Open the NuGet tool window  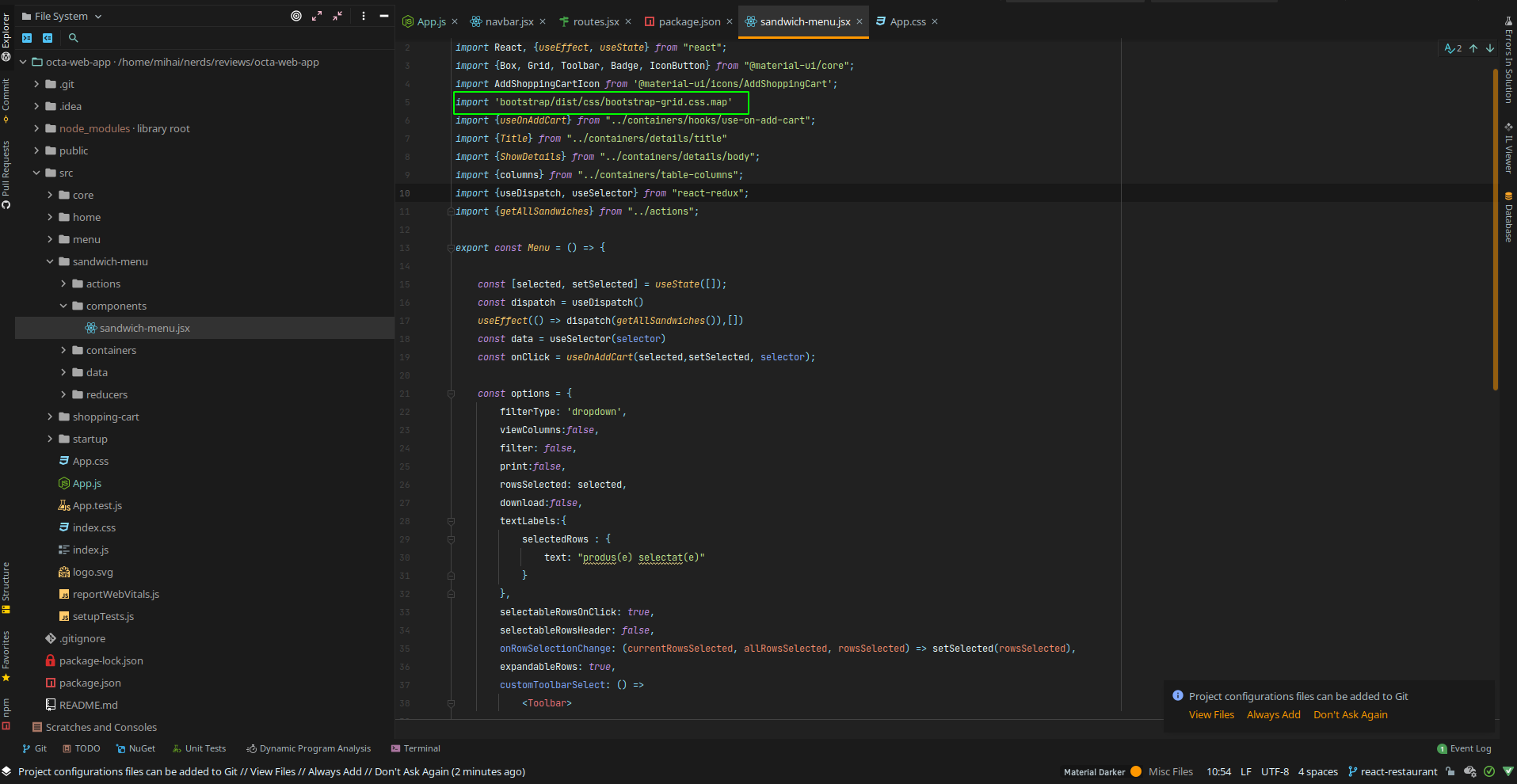[135, 748]
